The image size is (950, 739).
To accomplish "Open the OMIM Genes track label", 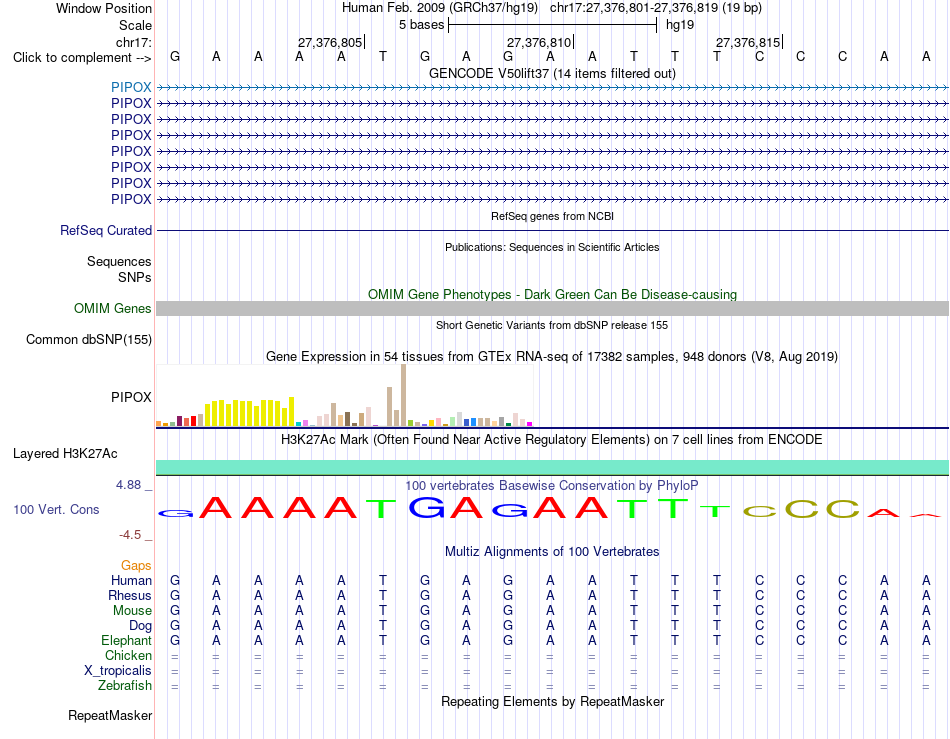I will point(113,308).
